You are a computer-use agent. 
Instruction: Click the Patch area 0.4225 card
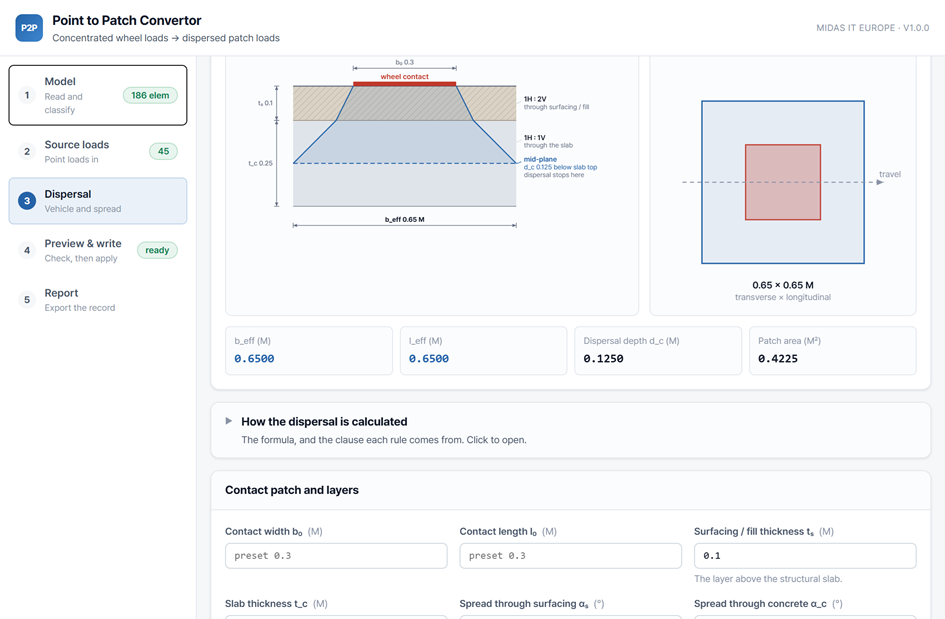tap(832, 351)
